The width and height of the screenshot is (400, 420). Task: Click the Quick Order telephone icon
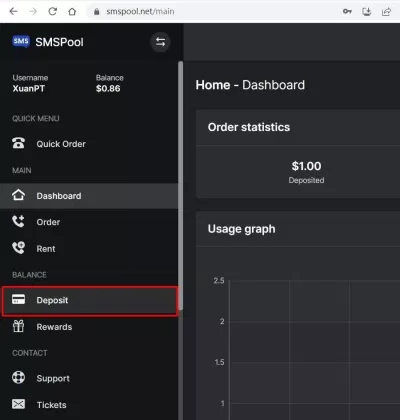point(18,144)
